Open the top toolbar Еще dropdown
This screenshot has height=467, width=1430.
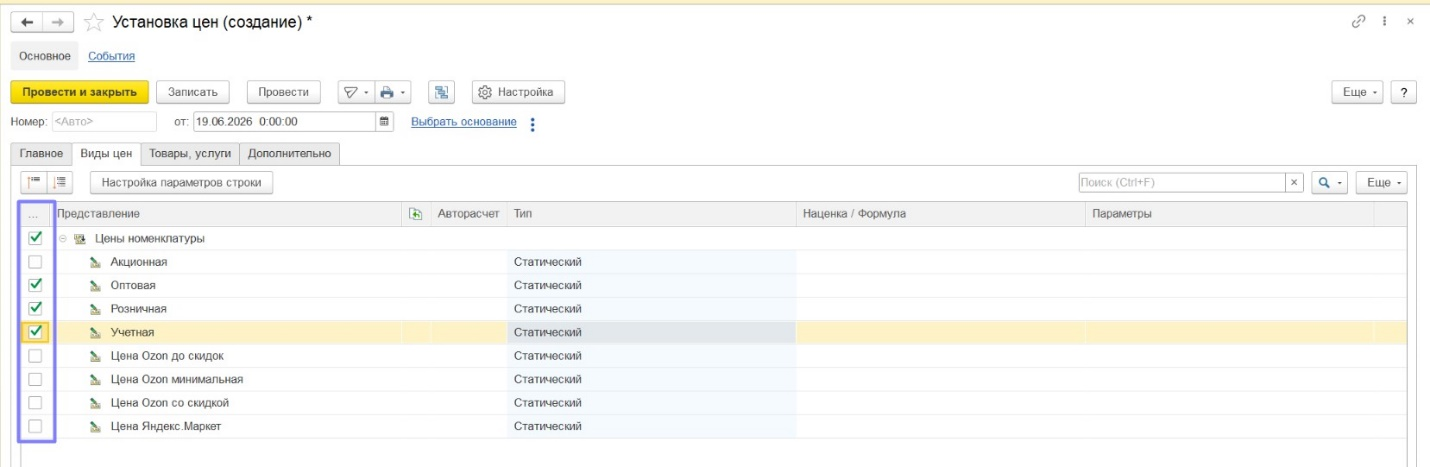(1359, 92)
